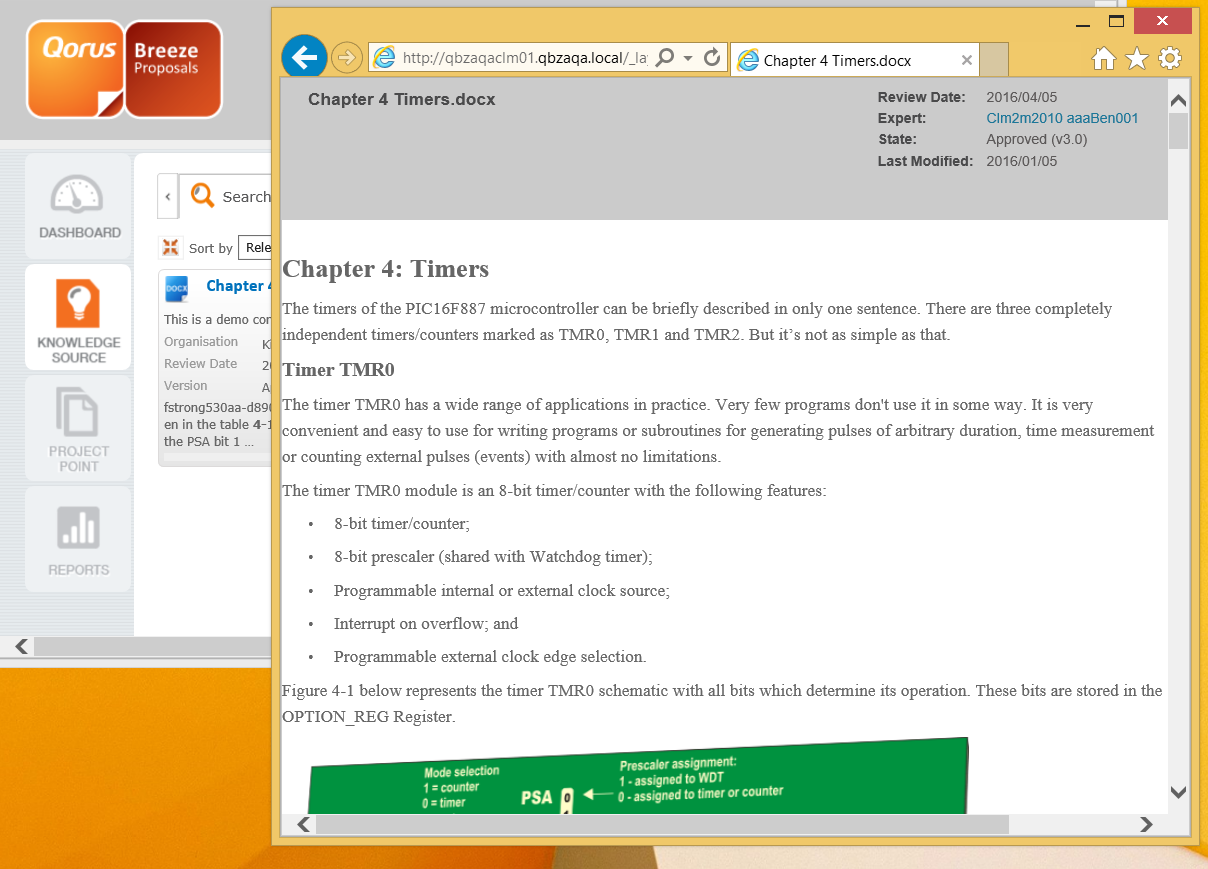Click bullet 'Programmable internal or external clock source;'
The image size is (1208, 869).
pyautogui.click(x=502, y=590)
